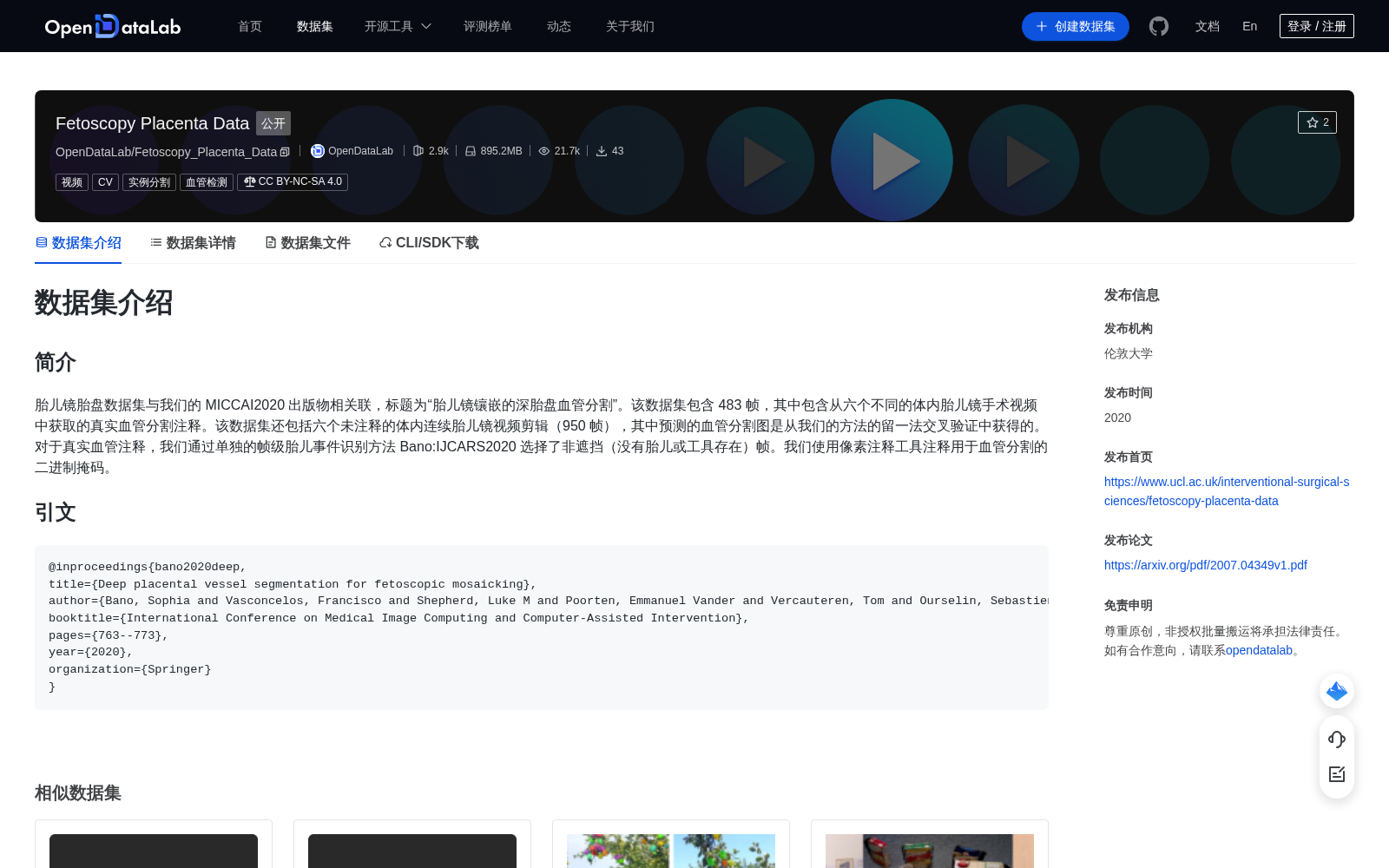Switch language with the En link
Image resolution: width=1389 pixels, height=868 pixels.
point(1250,26)
